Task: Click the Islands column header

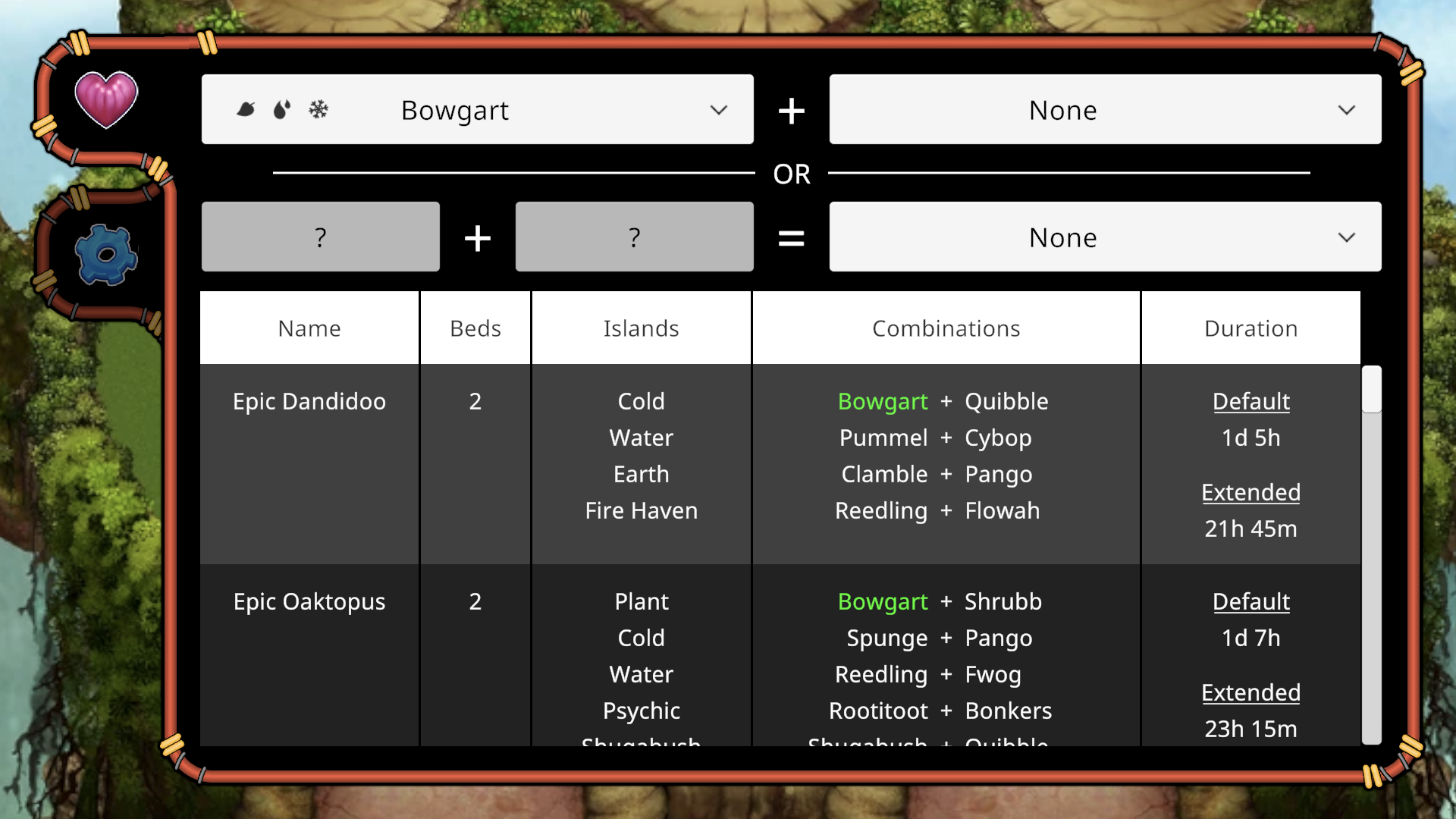Action: [640, 327]
